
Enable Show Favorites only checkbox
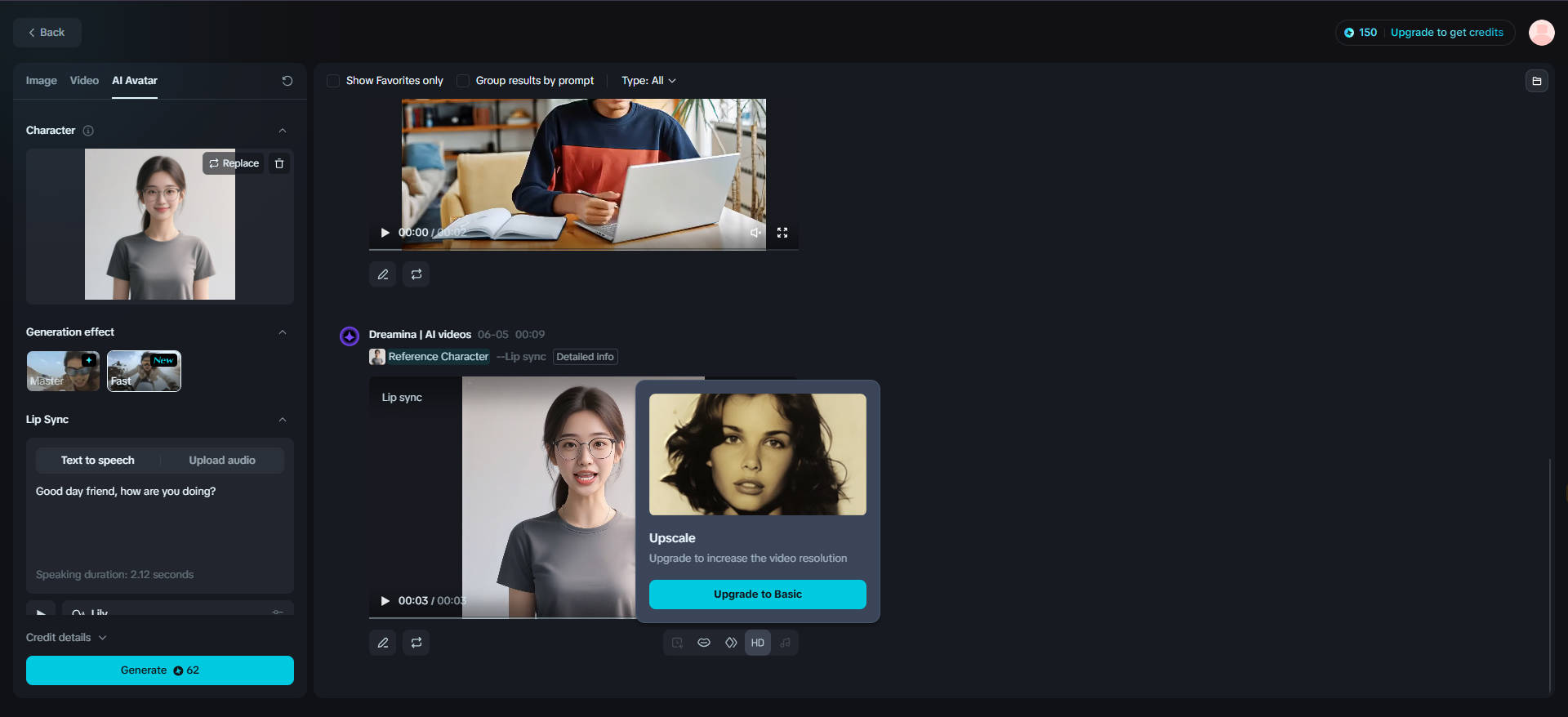333,81
